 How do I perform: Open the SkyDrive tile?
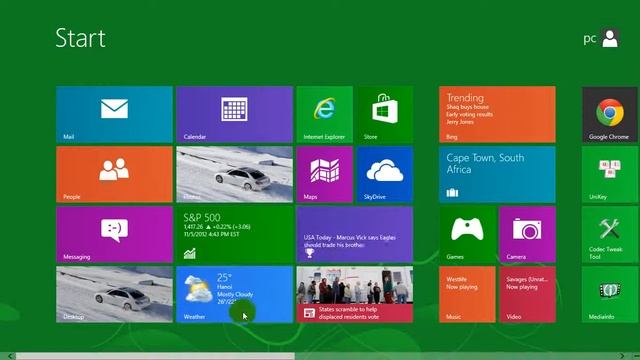coord(385,174)
